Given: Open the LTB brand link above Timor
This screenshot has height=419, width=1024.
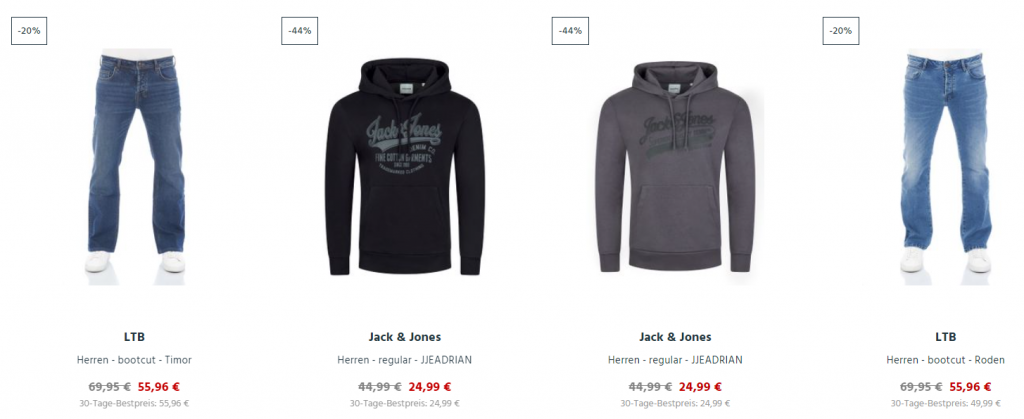Looking at the screenshot, I should (134, 337).
